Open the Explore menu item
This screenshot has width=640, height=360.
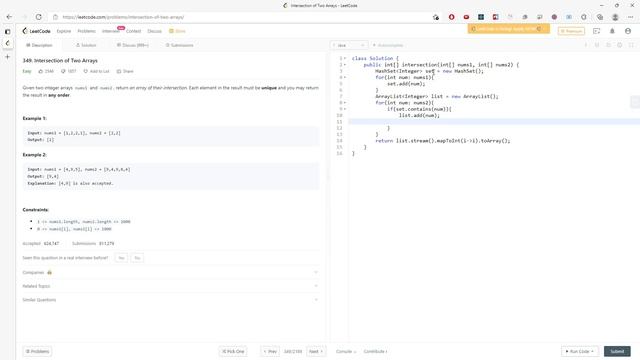click(64, 31)
